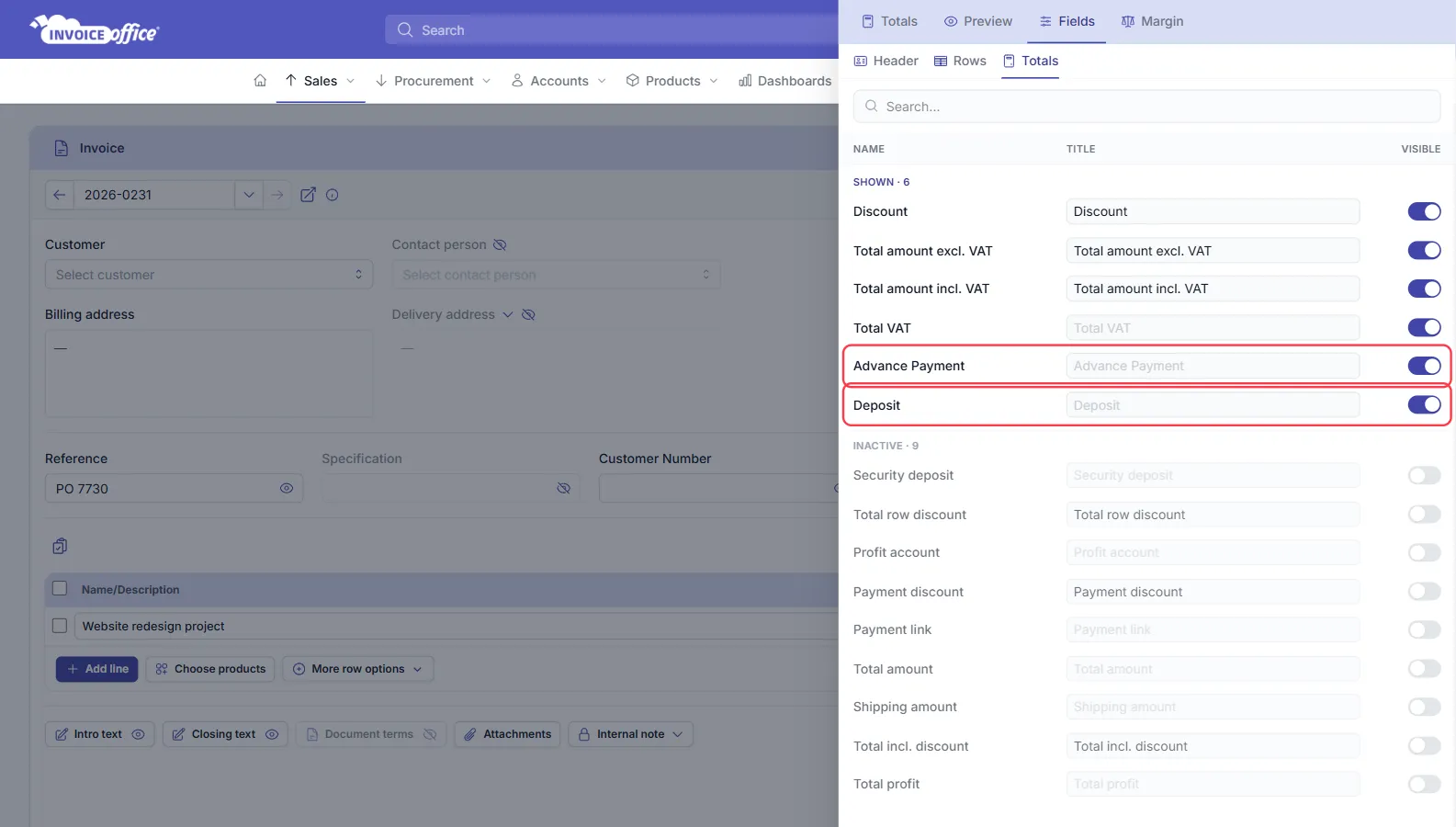1456x827 pixels.
Task: Open the Header sub-tab
Action: (886, 61)
